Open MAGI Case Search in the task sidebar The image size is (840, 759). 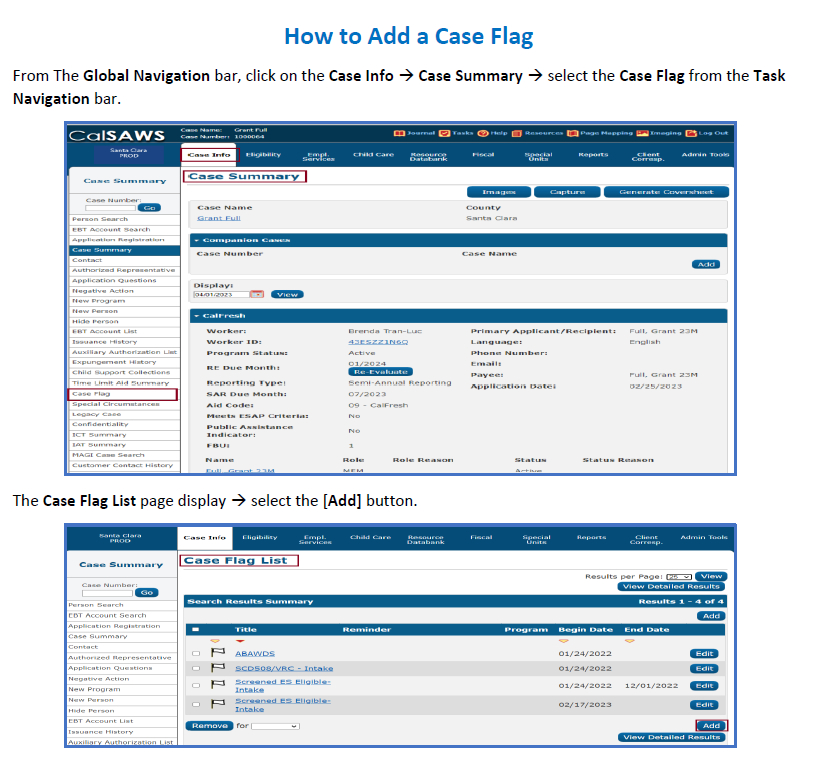point(124,455)
